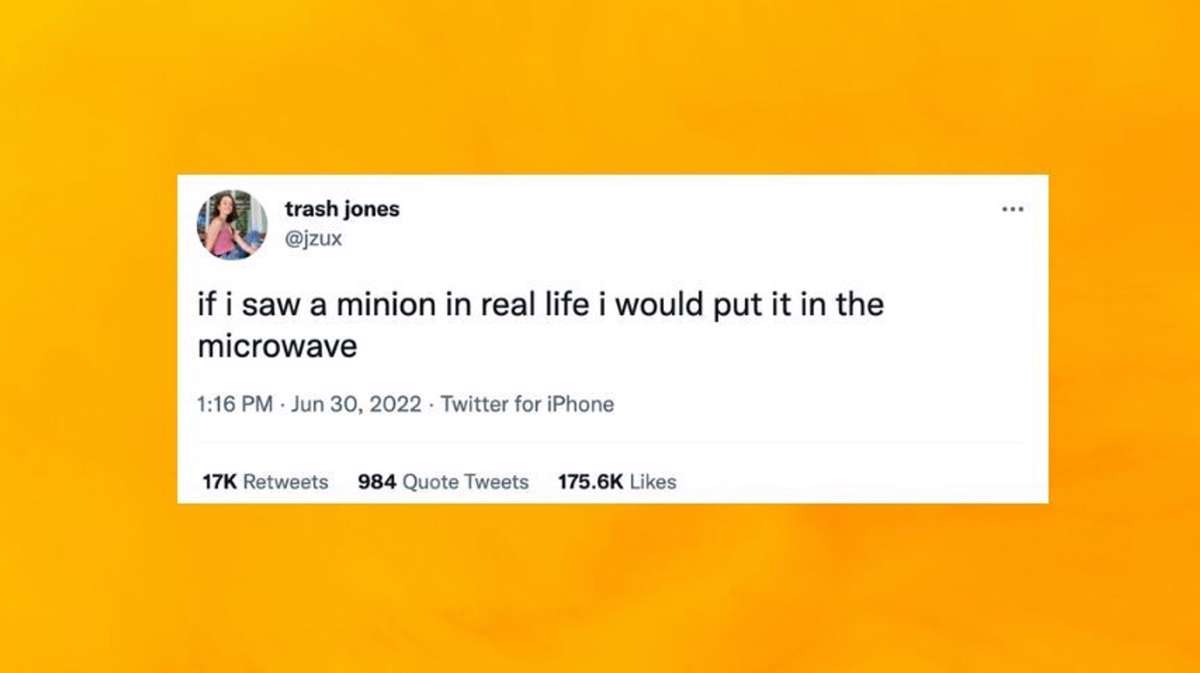1200x673 pixels.
Task: Show who liked via Likes label
Action: point(653,482)
